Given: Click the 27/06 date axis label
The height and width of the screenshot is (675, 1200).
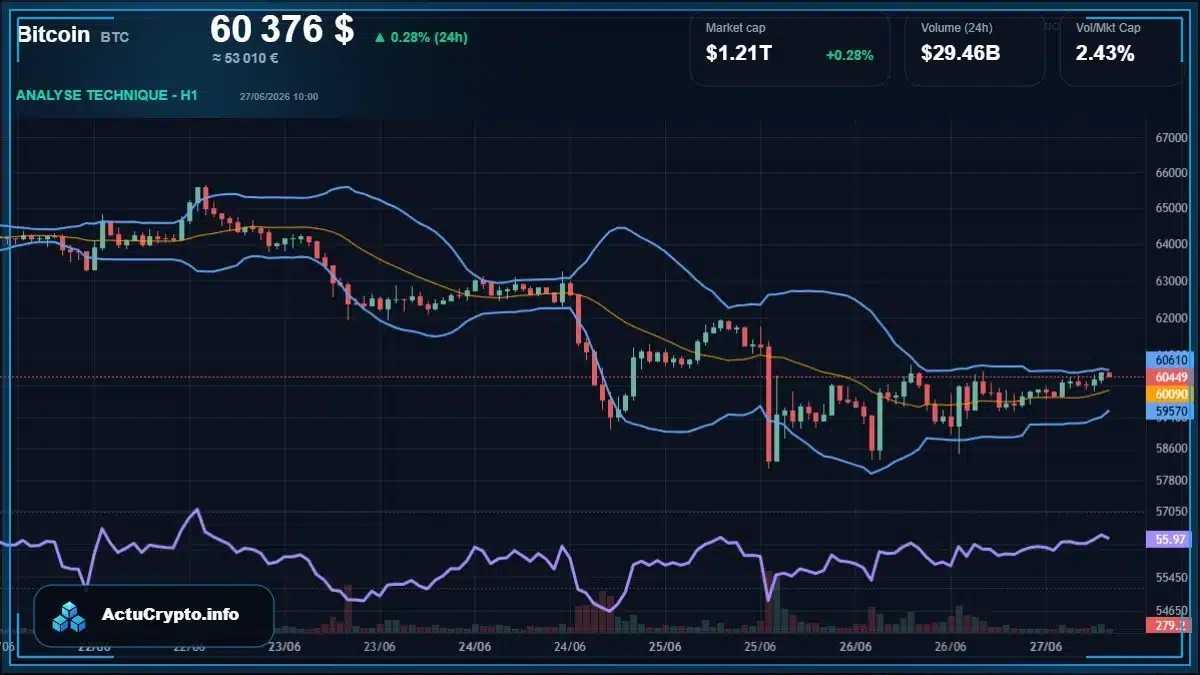Looking at the screenshot, I should (1046, 647).
